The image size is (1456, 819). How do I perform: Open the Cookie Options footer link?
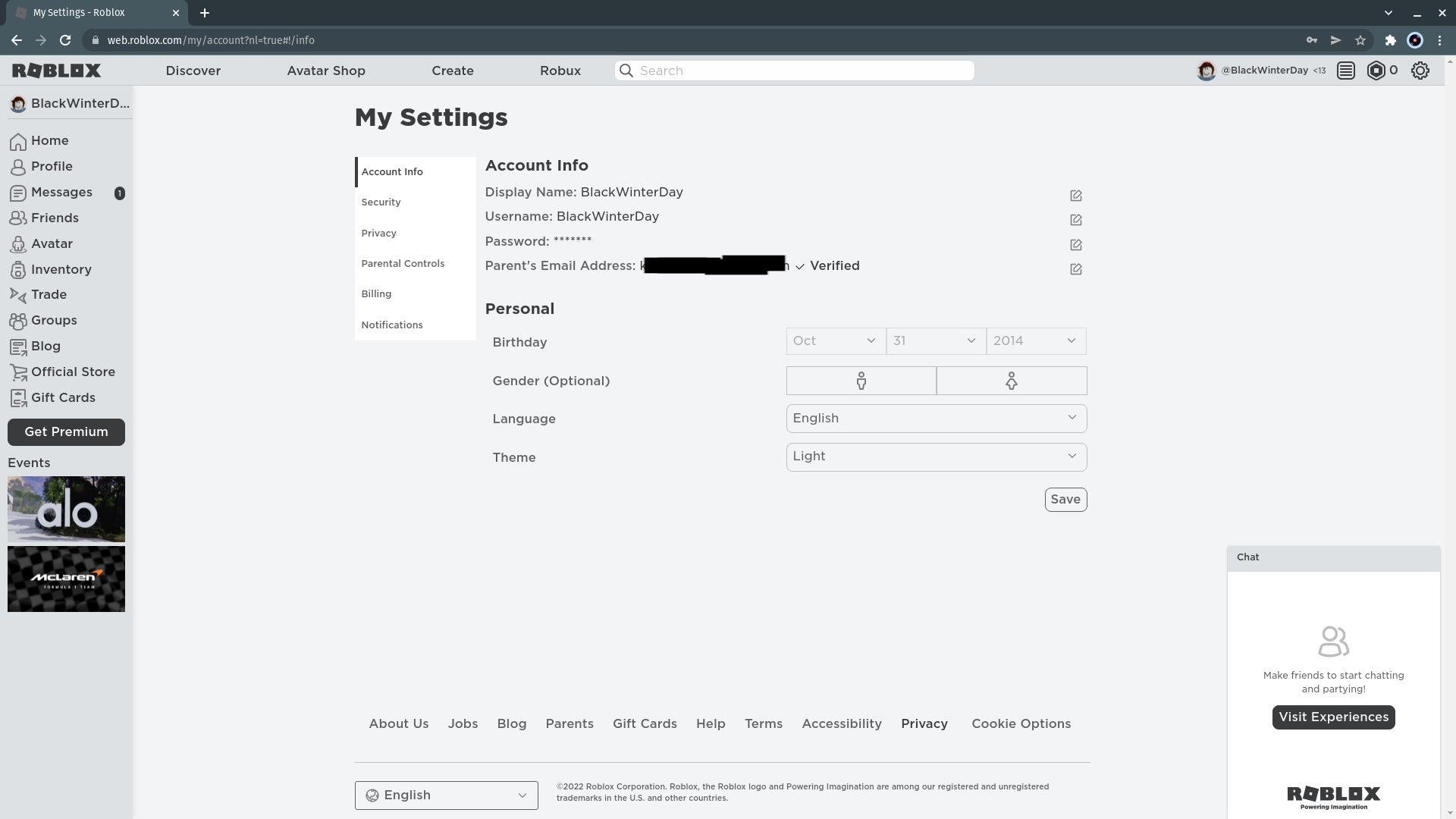click(1021, 724)
